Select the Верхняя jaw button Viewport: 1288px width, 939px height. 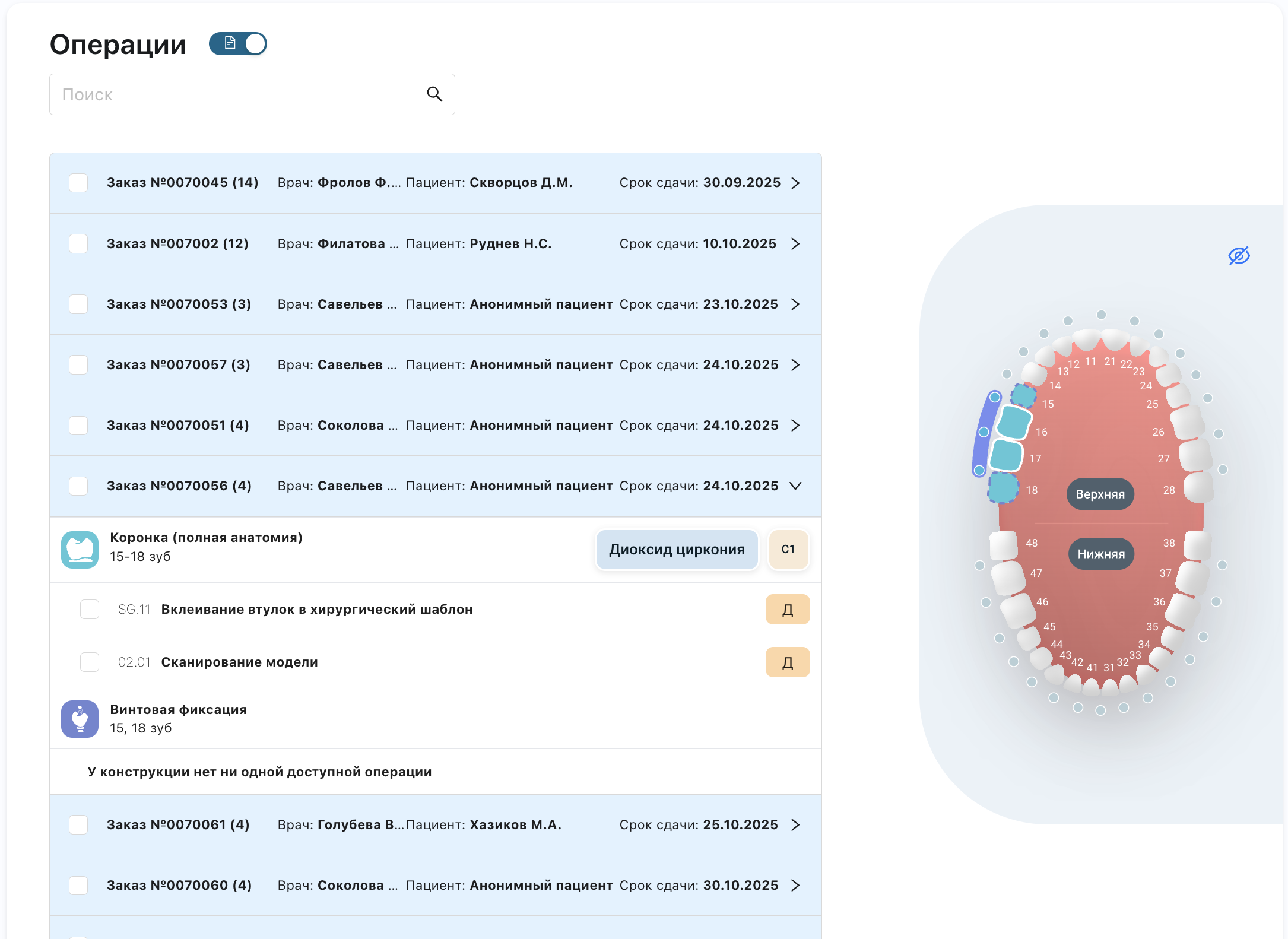click(1100, 494)
